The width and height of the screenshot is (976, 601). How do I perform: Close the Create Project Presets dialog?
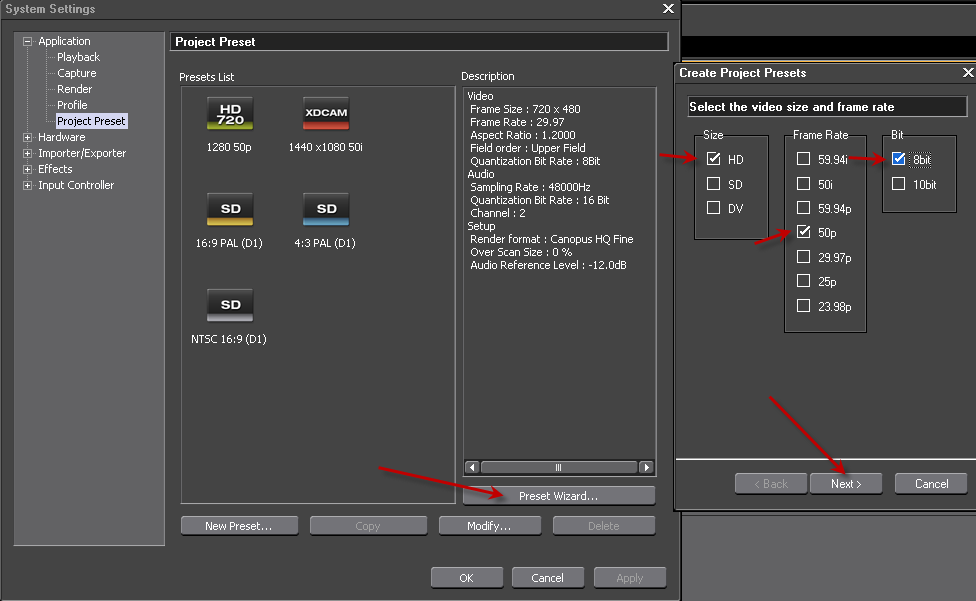pos(967,73)
